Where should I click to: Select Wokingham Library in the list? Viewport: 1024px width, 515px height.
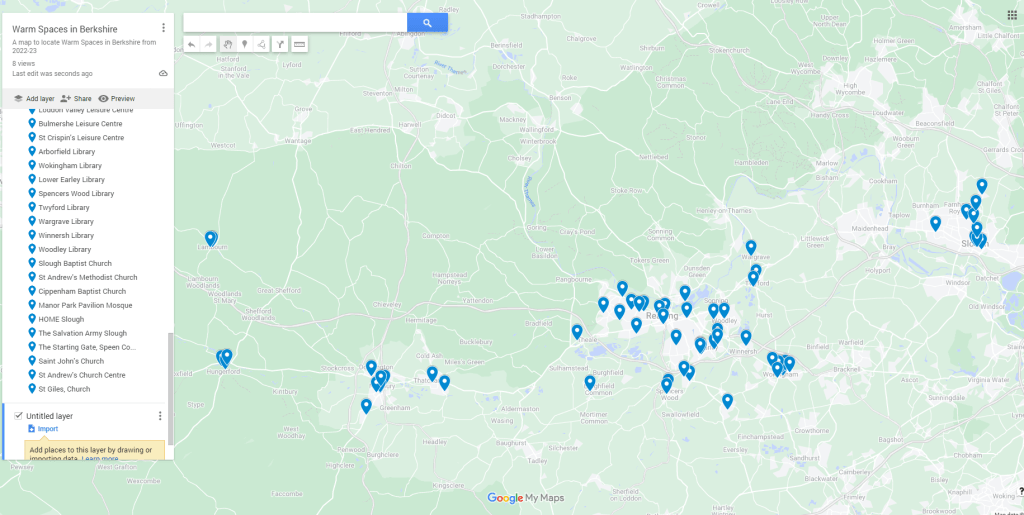coord(70,165)
